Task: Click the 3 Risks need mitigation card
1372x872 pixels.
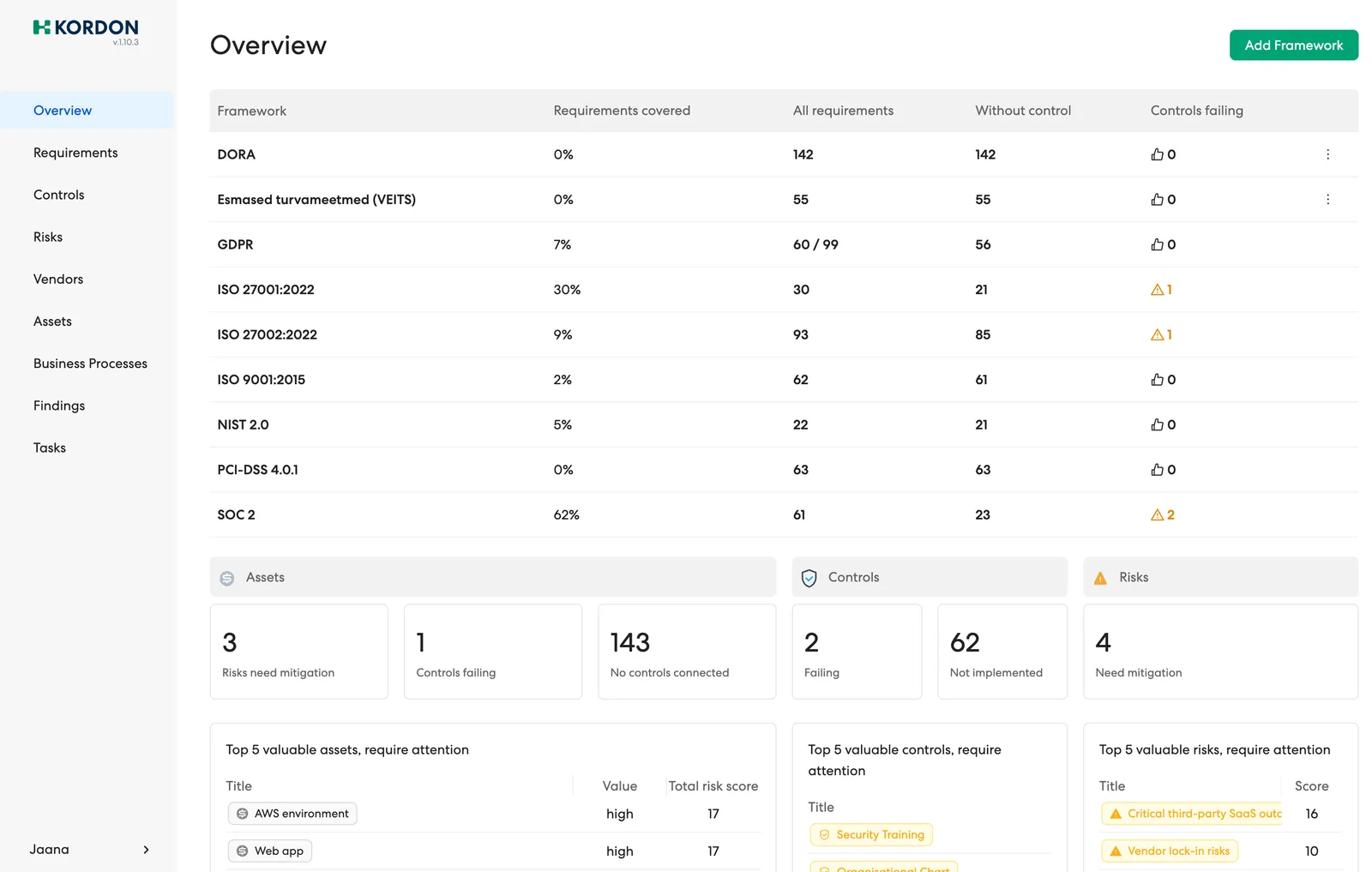Action: 299,652
